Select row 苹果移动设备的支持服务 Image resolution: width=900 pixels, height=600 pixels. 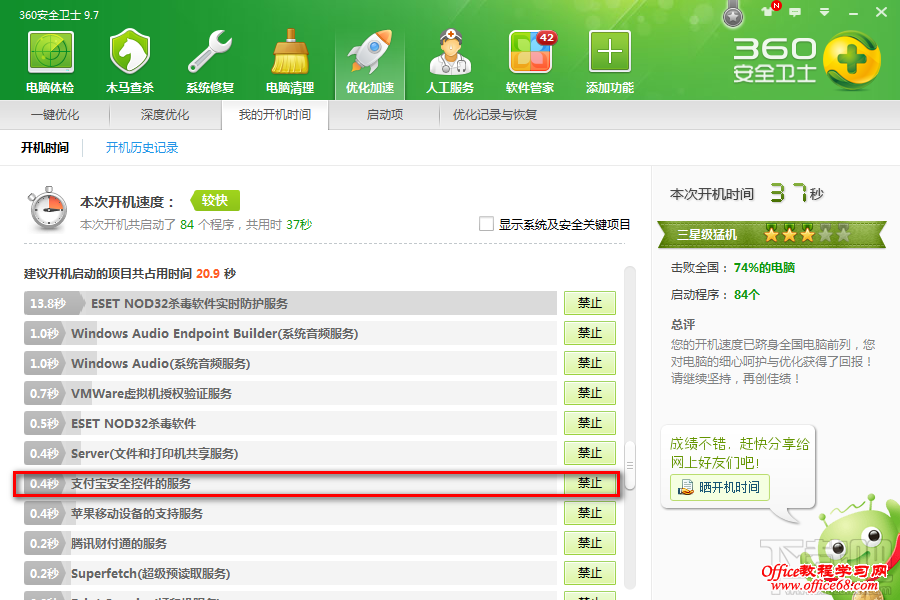290,513
